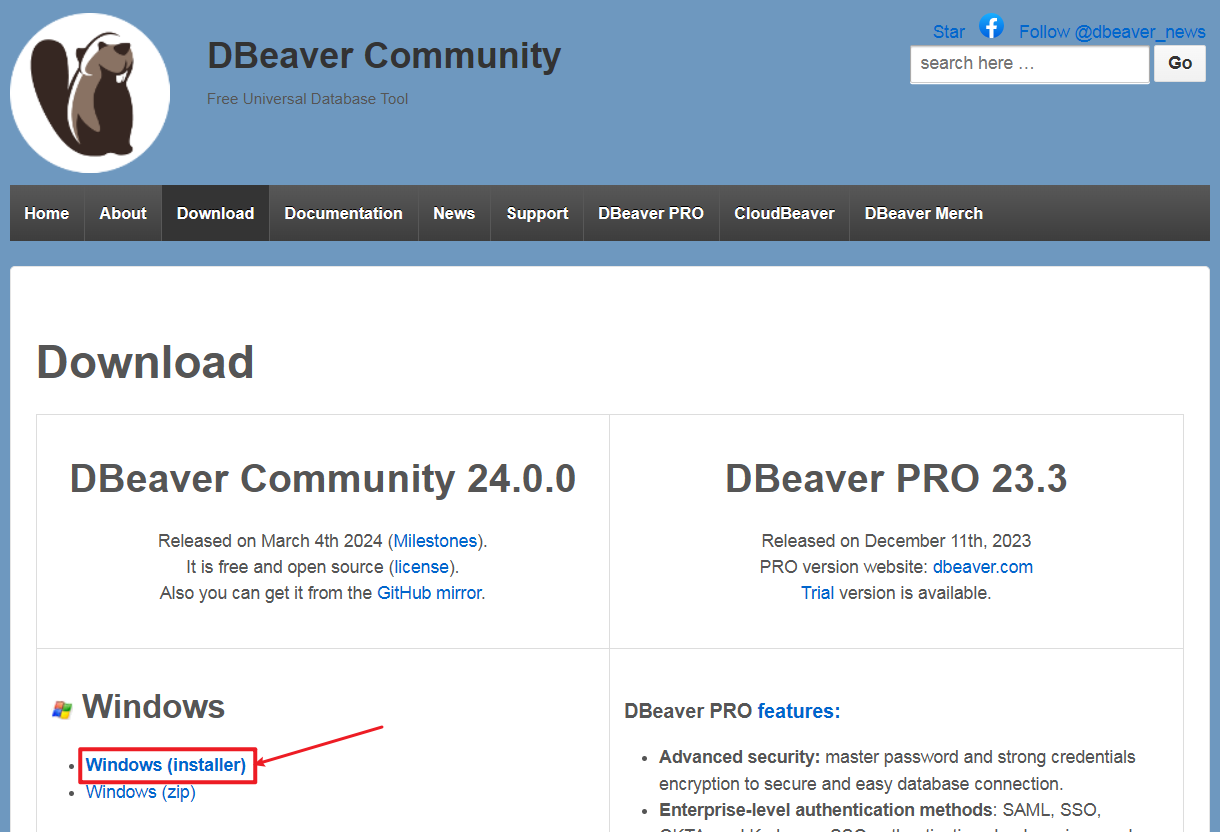
Task: Click the Windows flag icon
Action: click(x=62, y=710)
